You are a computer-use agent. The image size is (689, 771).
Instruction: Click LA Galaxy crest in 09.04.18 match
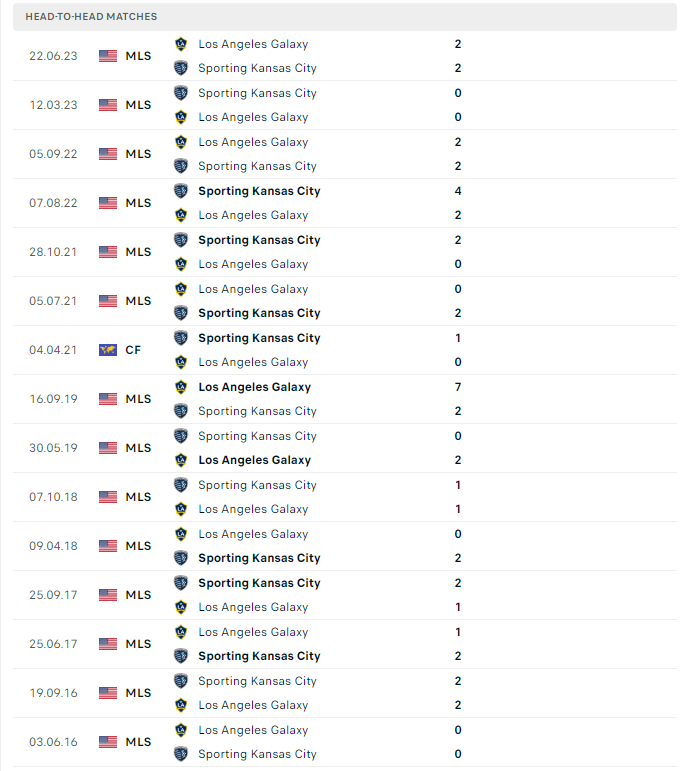tap(181, 534)
